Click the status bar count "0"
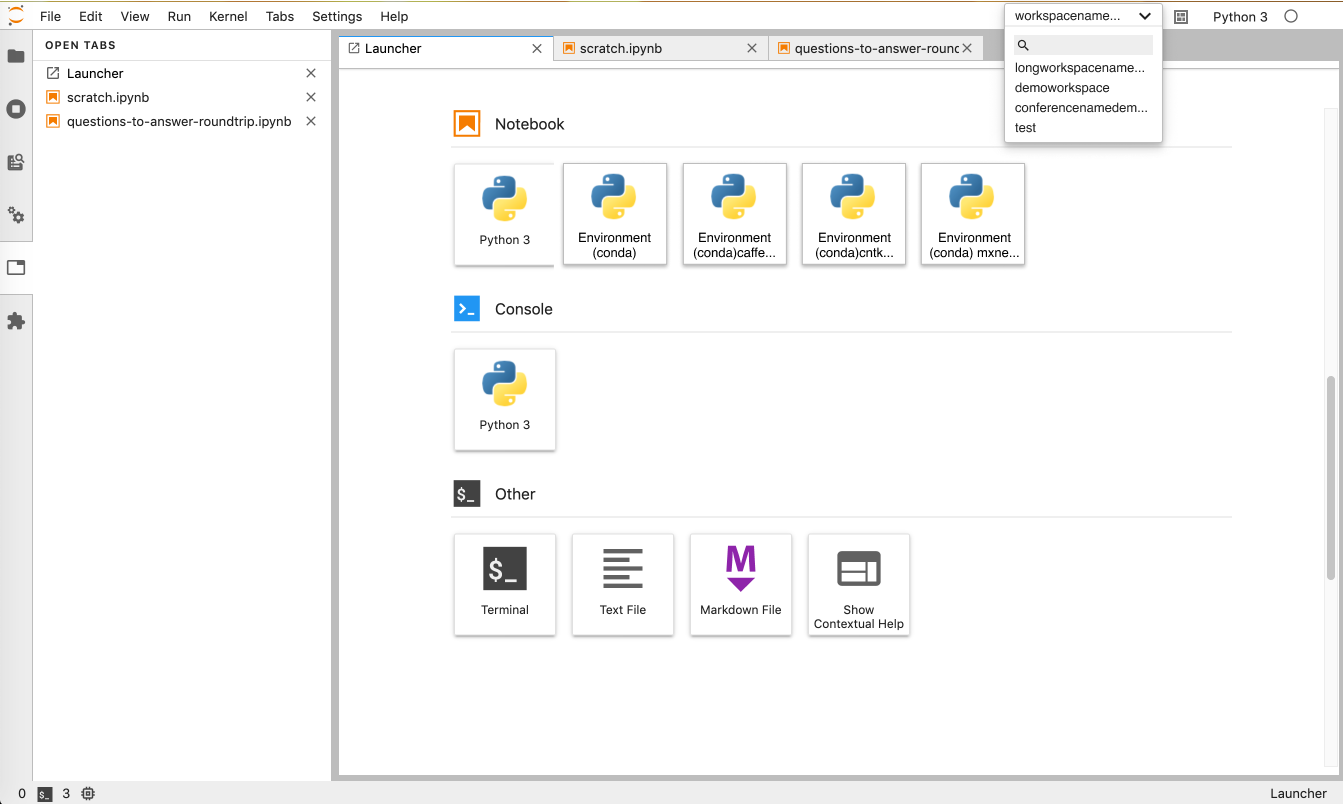This screenshot has height=804, width=1343. click(22, 794)
